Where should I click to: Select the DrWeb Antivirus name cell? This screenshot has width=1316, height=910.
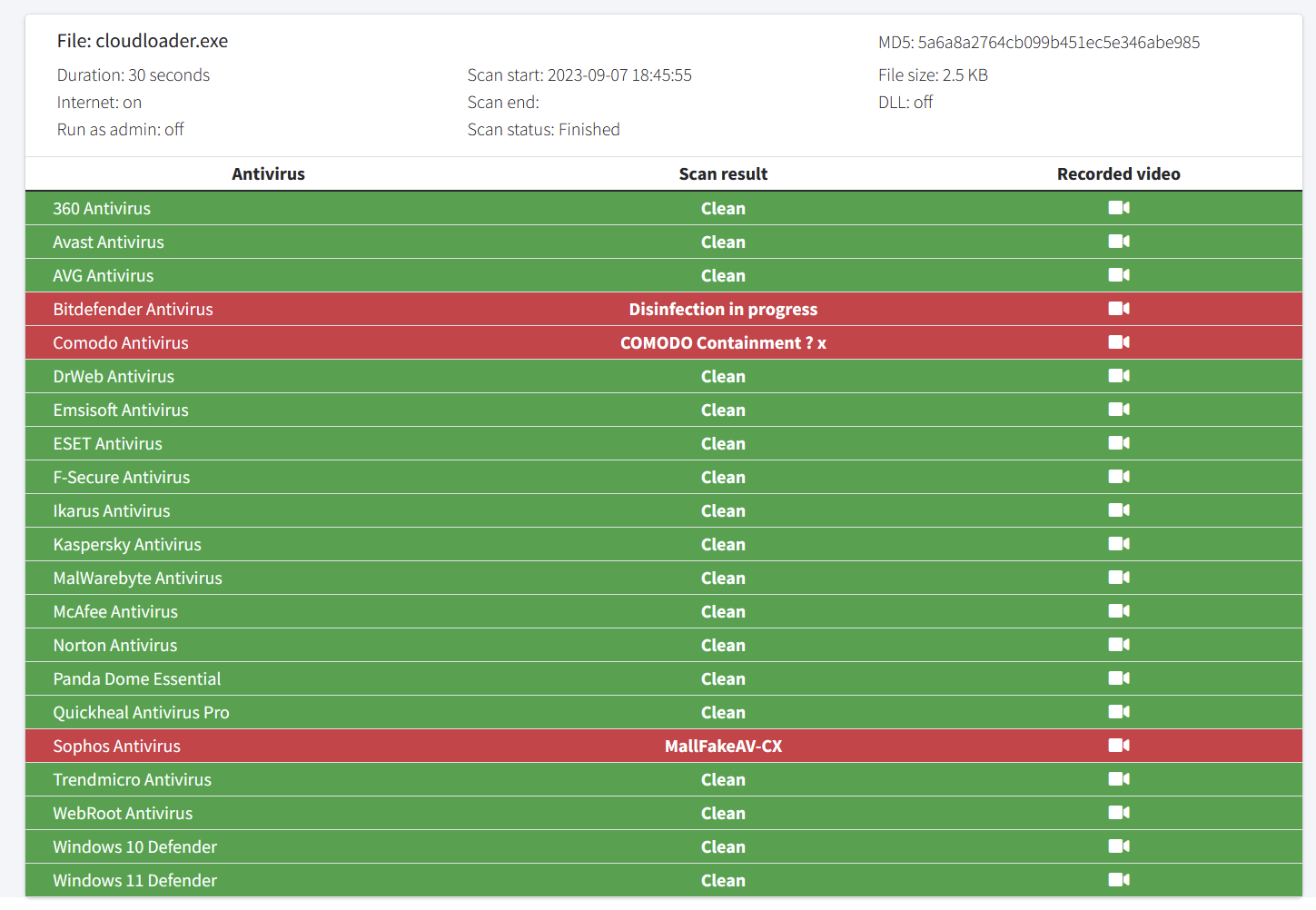[x=114, y=376]
